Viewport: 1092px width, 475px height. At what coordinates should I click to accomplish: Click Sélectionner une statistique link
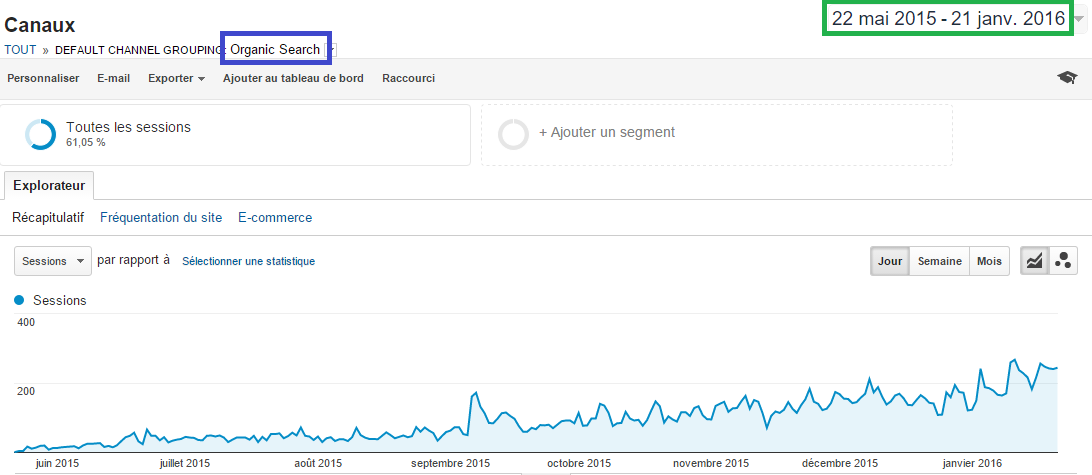pos(249,261)
